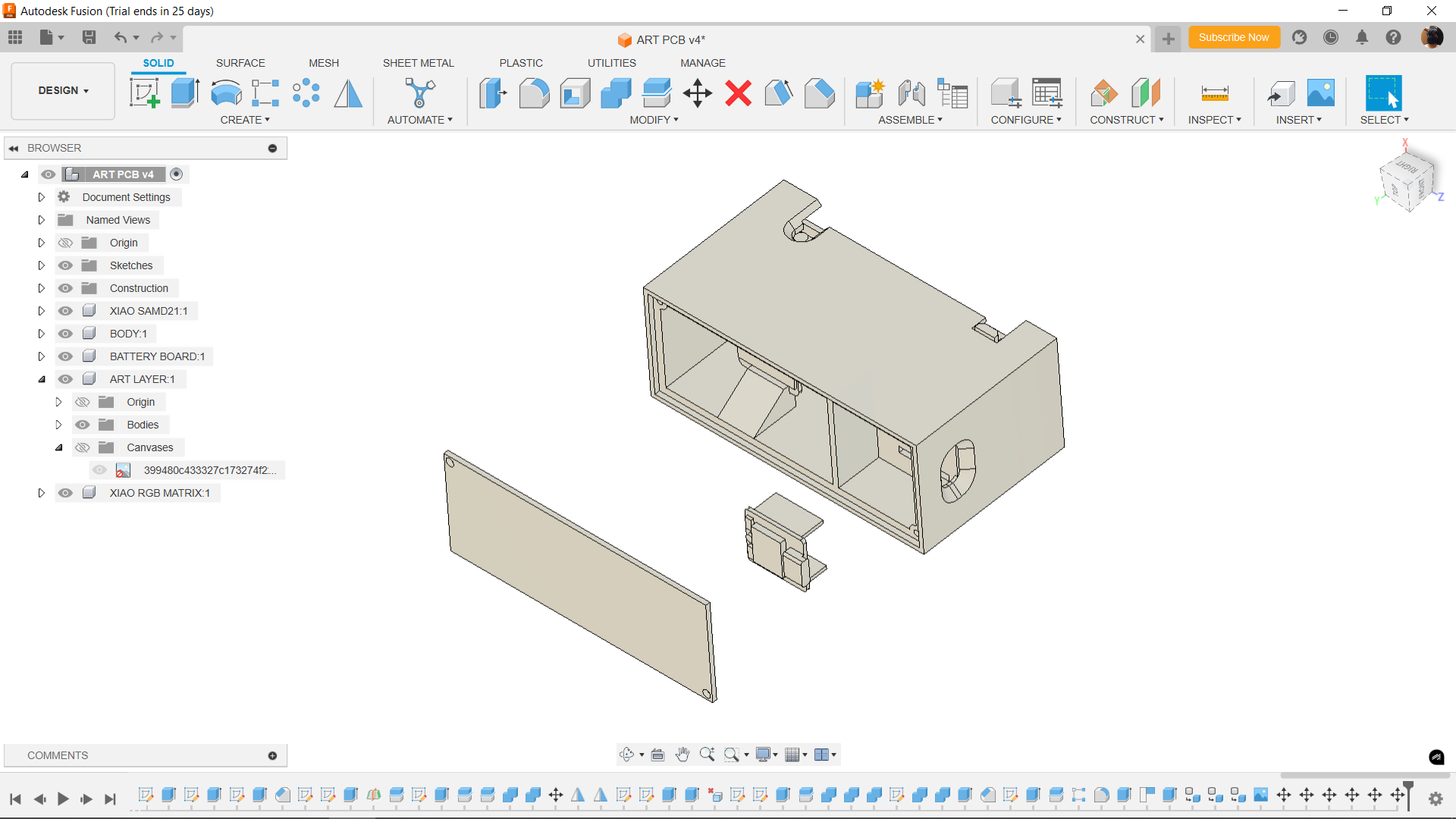
Task: Open the job status clock icon
Action: point(1331,37)
